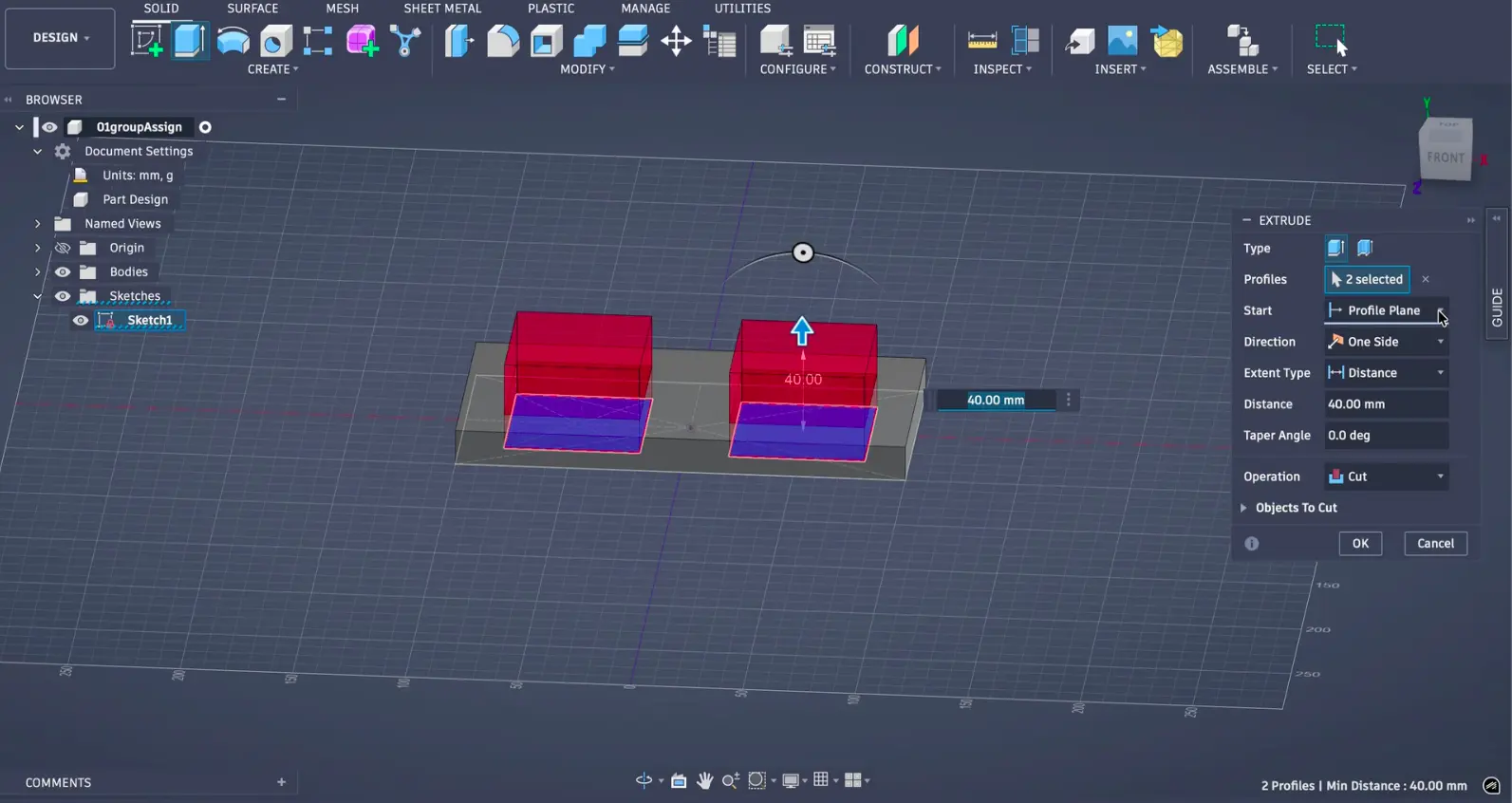Screen dimensions: 1512x803
Task: Switch to the SURFACE tab
Action: (x=252, y=9)
